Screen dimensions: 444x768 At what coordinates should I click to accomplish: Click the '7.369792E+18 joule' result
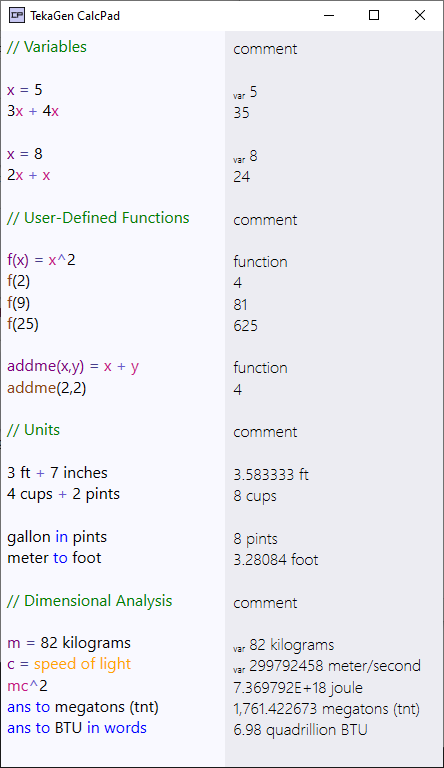298,688
